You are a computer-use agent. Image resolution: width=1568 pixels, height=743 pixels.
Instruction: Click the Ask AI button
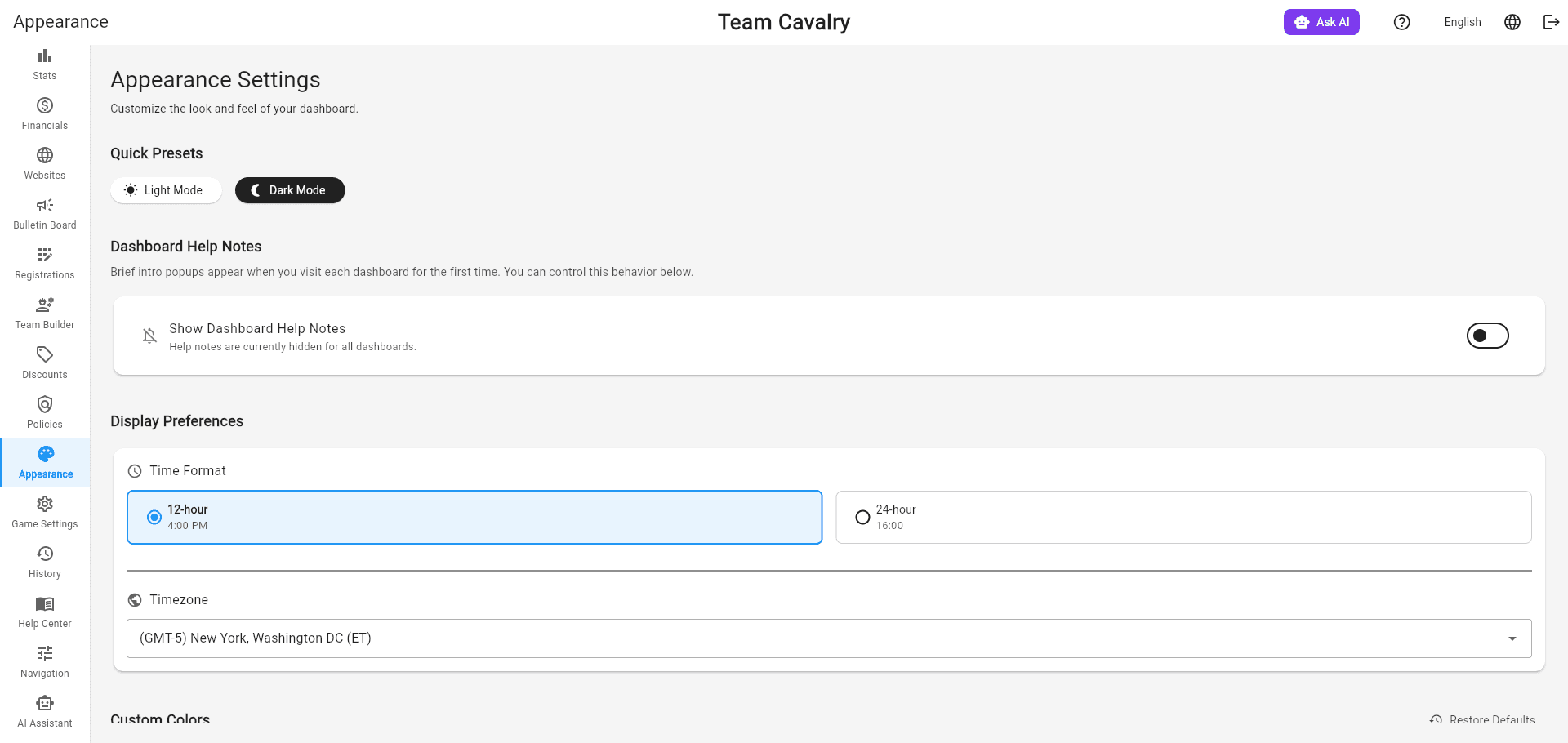pyautogui.click(x=1321, y=22)
